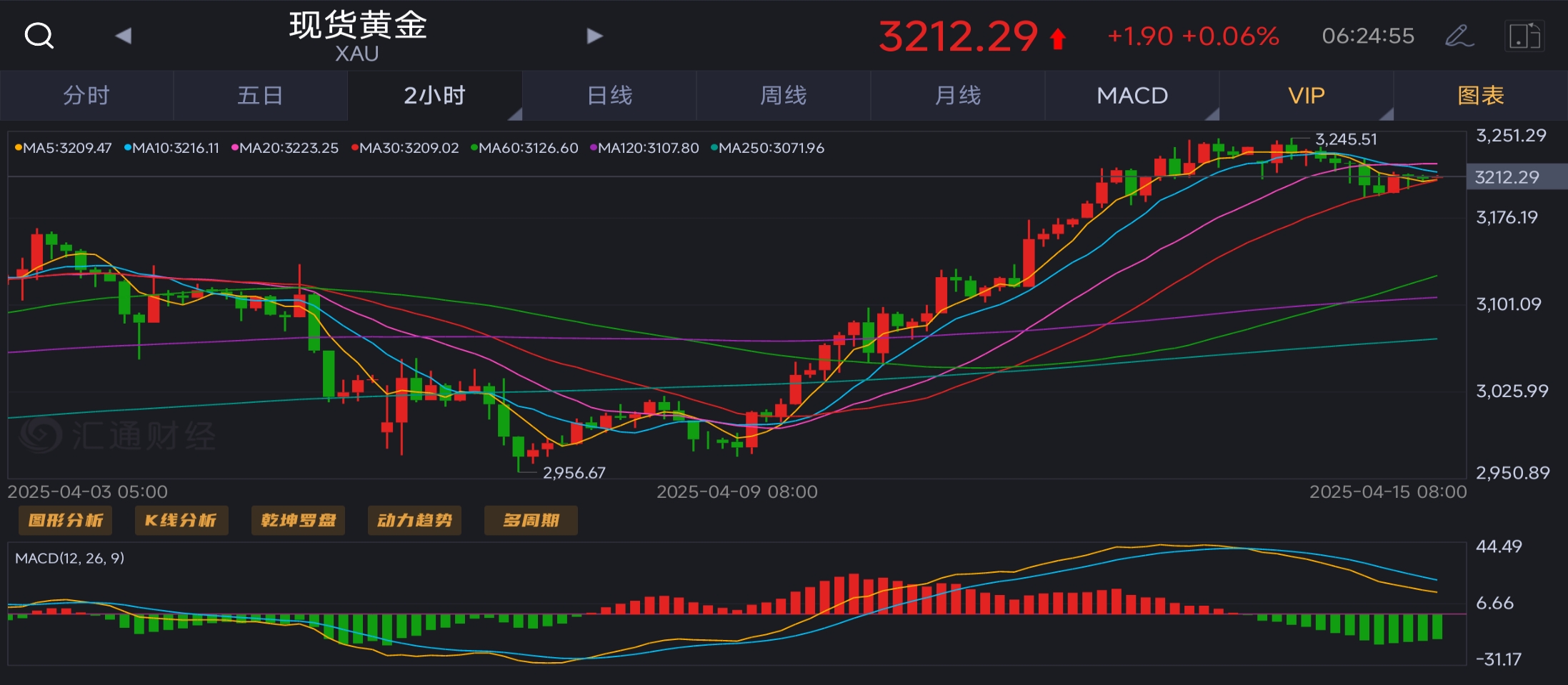Image resolution: width=1568 pixels, height=685 pixels.
Task: Click the red price up-arrow indicator
Action: click(1058, 39)
